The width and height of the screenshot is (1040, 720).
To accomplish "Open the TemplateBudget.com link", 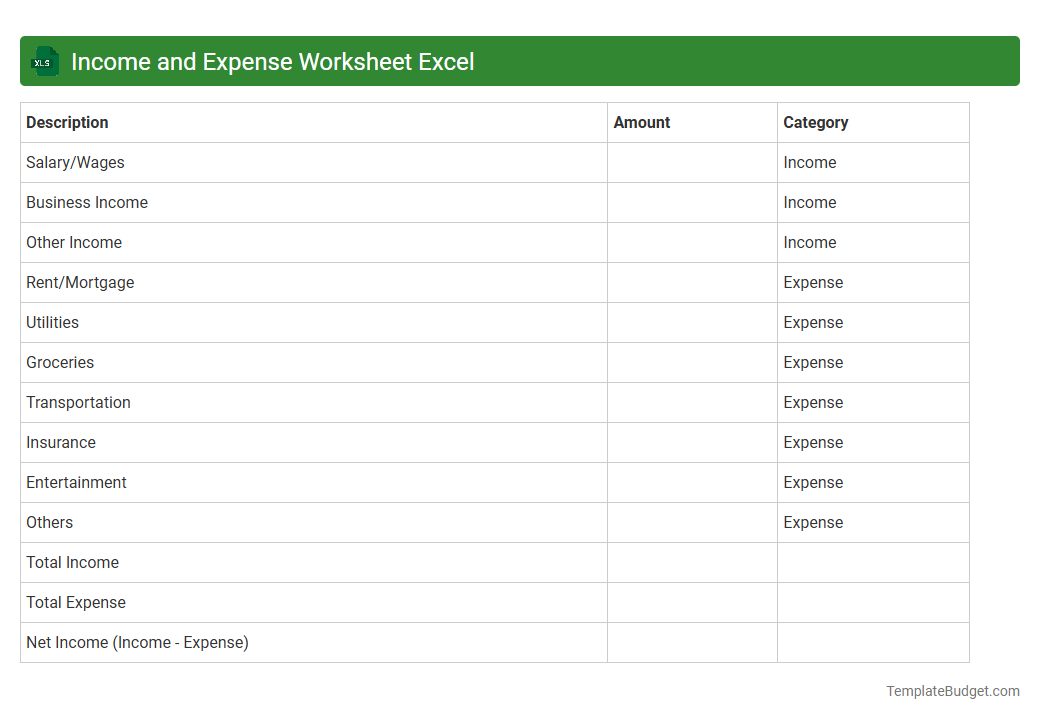I will 952,690.
